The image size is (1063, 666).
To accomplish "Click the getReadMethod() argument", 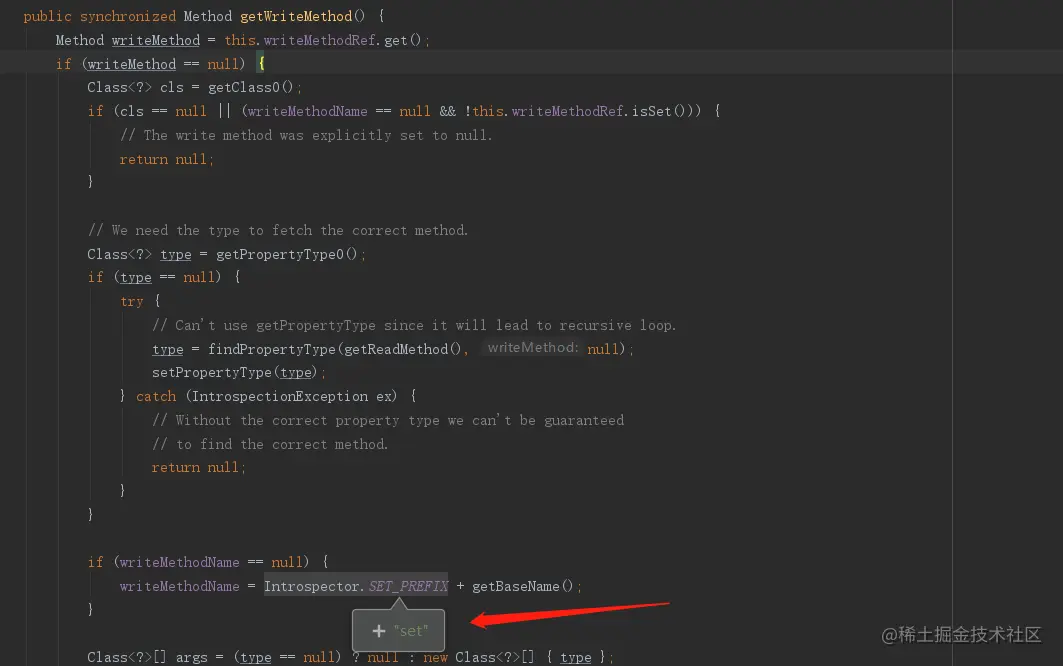I will click(x=403, y=349).
